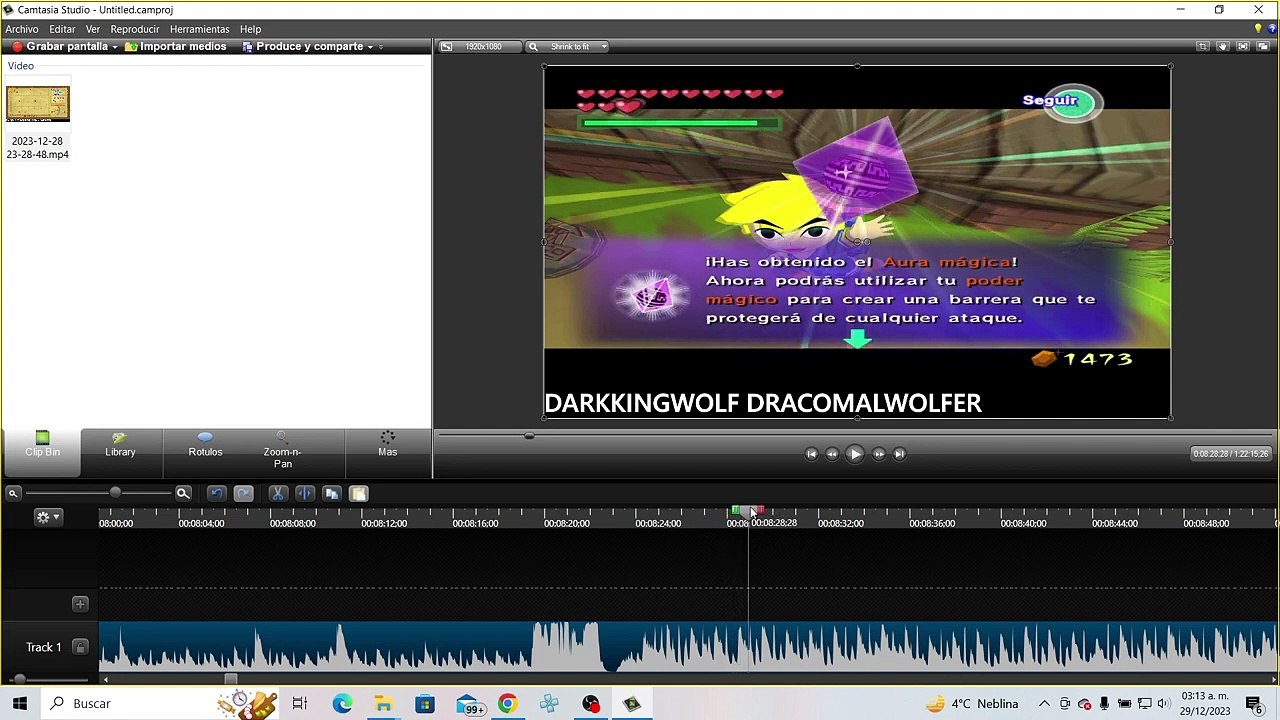
Task: Select the pan hand tool icon
Action: [x=1223, y=46]
